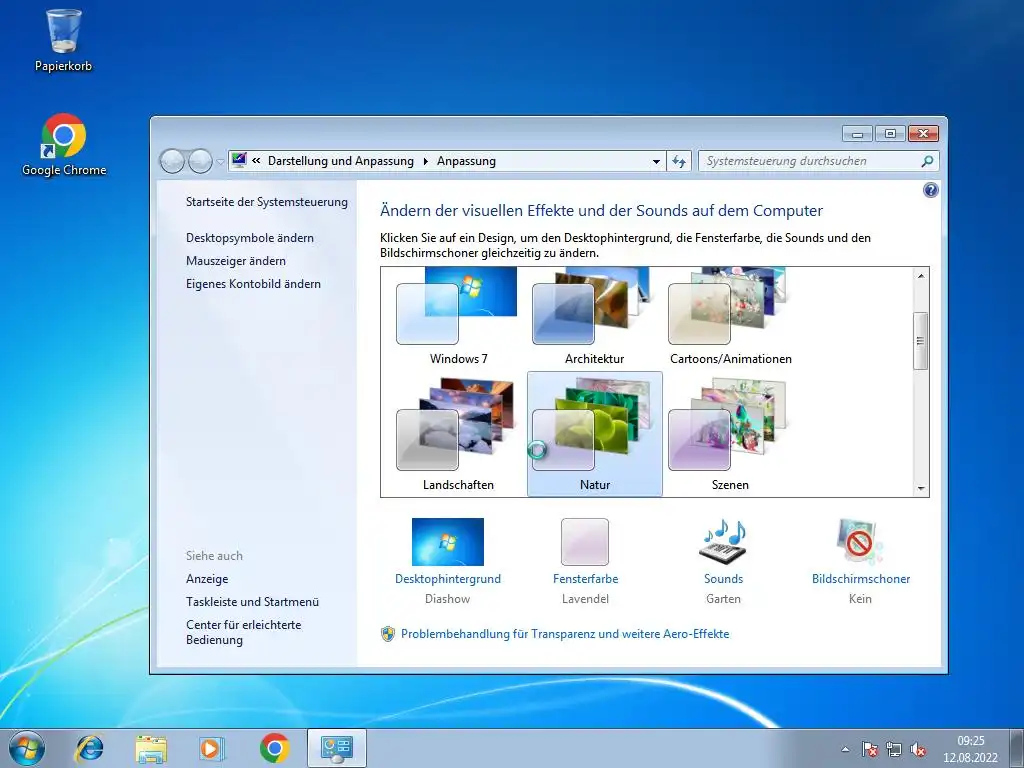Click the back navigation arrow button
1024x768 pixels.
[x=172, y=161]
